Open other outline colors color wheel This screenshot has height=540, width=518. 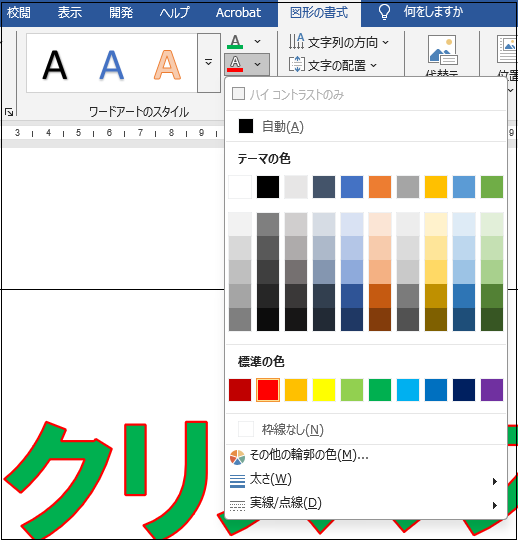237,457
